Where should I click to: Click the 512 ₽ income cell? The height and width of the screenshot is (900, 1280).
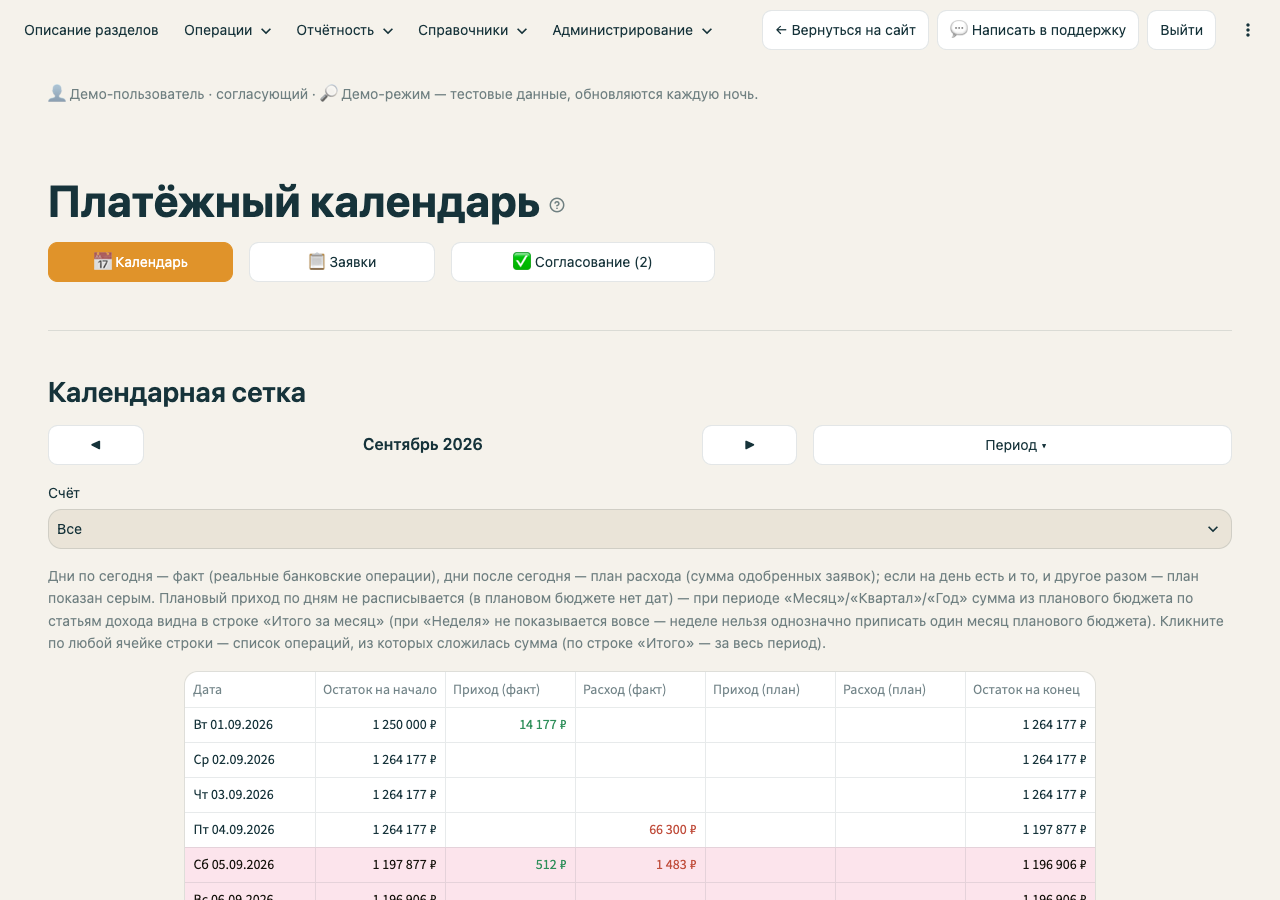point(510,865)
